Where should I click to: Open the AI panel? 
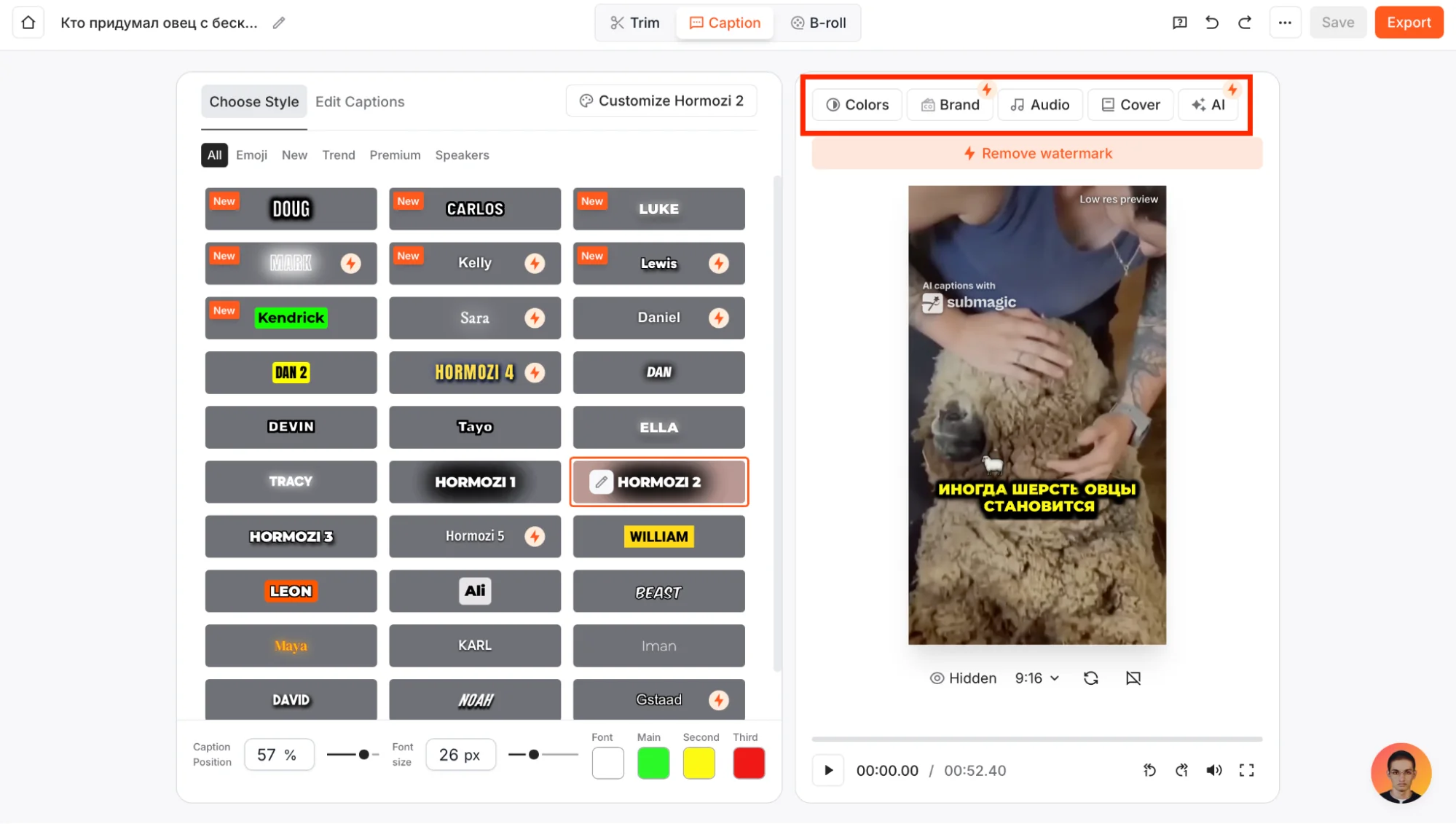1208,105
